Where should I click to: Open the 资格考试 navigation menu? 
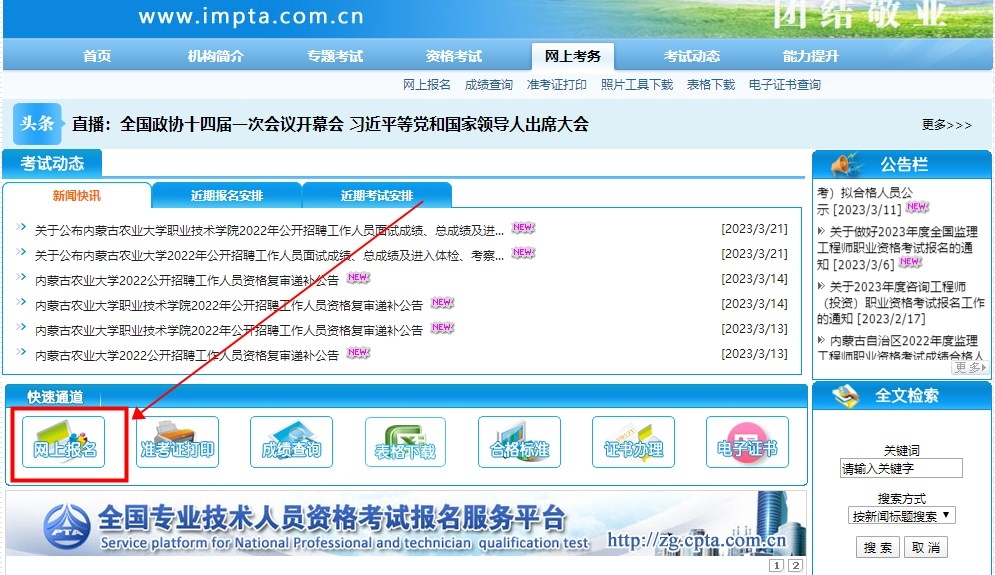(453, 56)
